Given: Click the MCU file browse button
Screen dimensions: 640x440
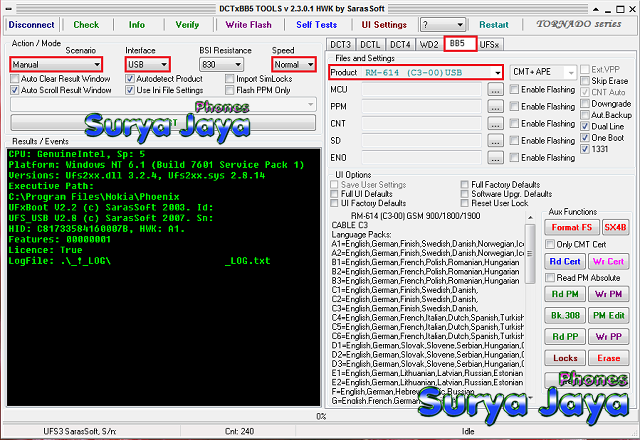Looking at the screenshot, I should pos(495,89).
